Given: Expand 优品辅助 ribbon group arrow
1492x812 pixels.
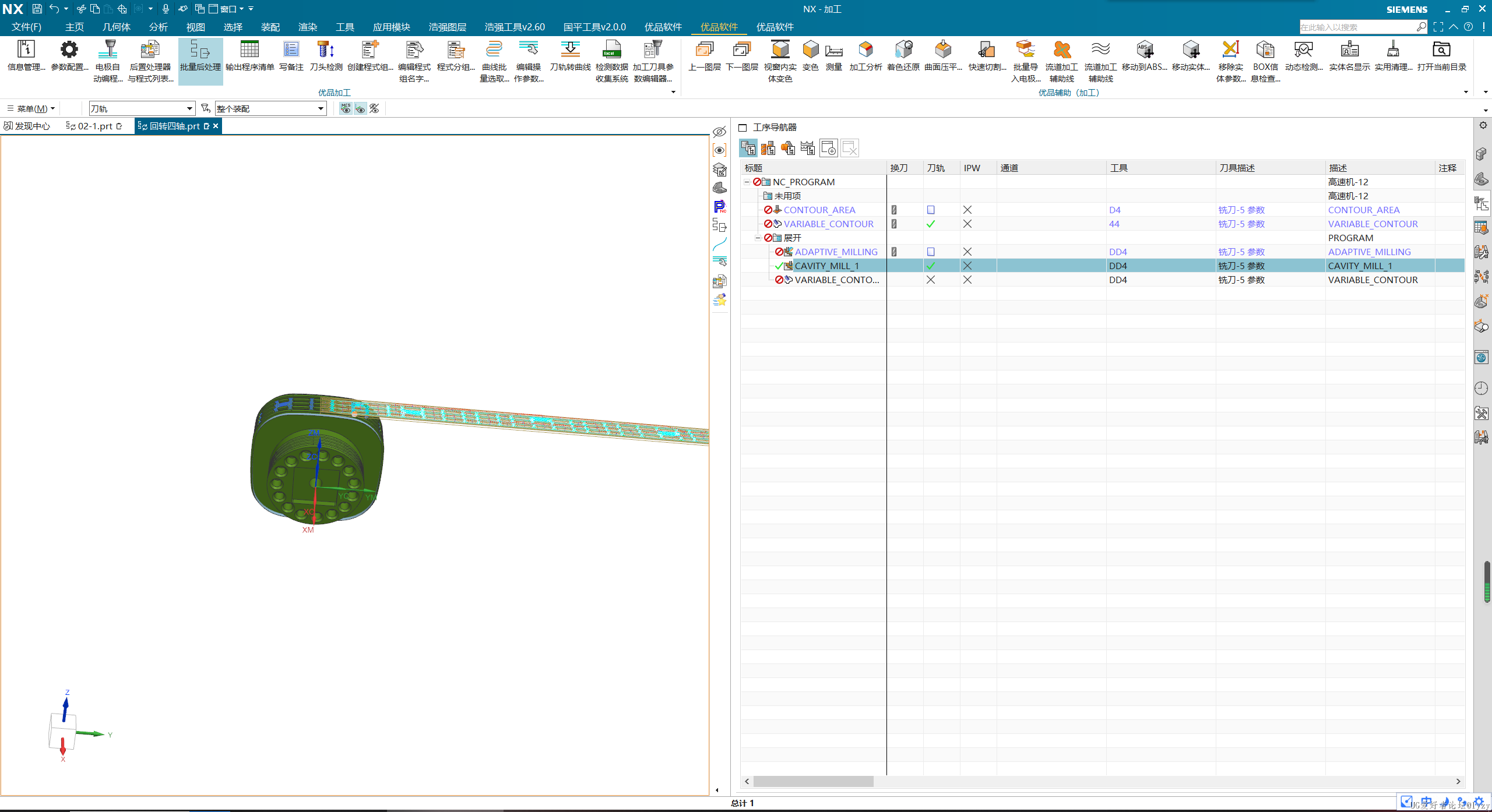Looking at the screenshot, I should click(1466, 92).
